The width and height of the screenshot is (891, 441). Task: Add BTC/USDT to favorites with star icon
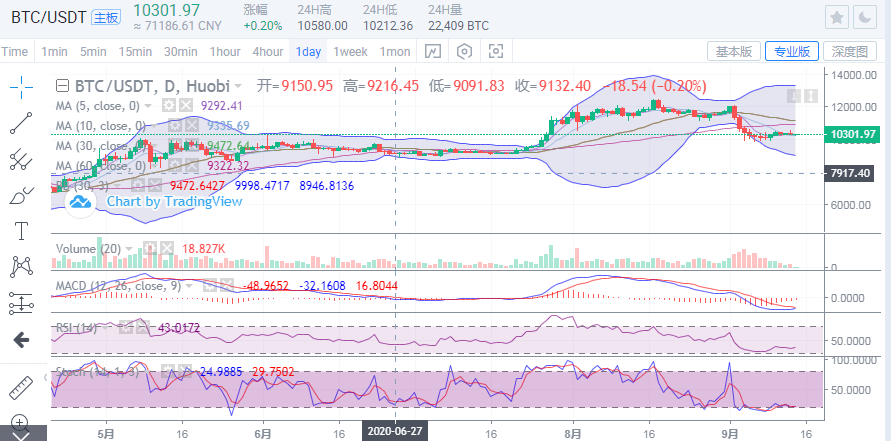pos(836,18)
